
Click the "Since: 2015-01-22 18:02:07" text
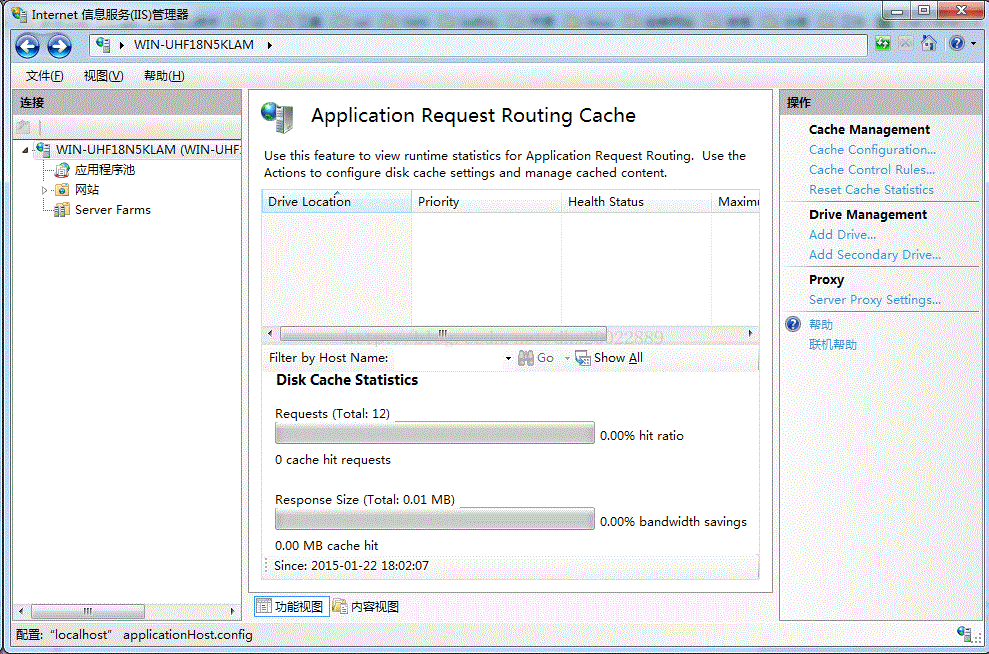coord(351,566)
